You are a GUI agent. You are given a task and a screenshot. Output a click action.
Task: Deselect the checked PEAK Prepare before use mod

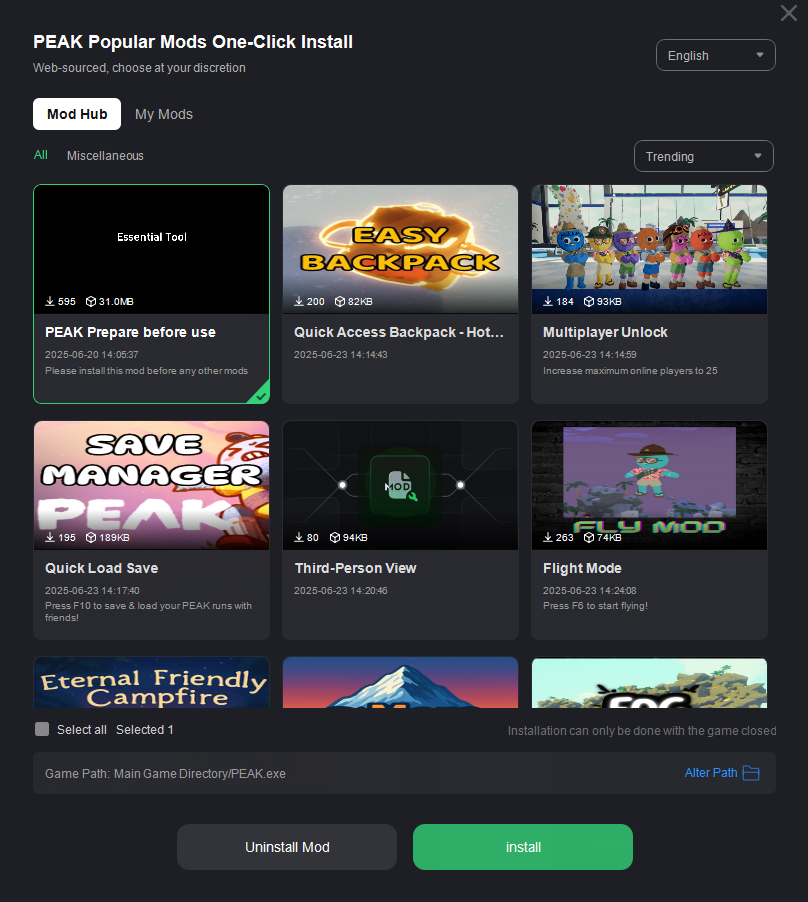pyautogui.click(x=261, y=395)
